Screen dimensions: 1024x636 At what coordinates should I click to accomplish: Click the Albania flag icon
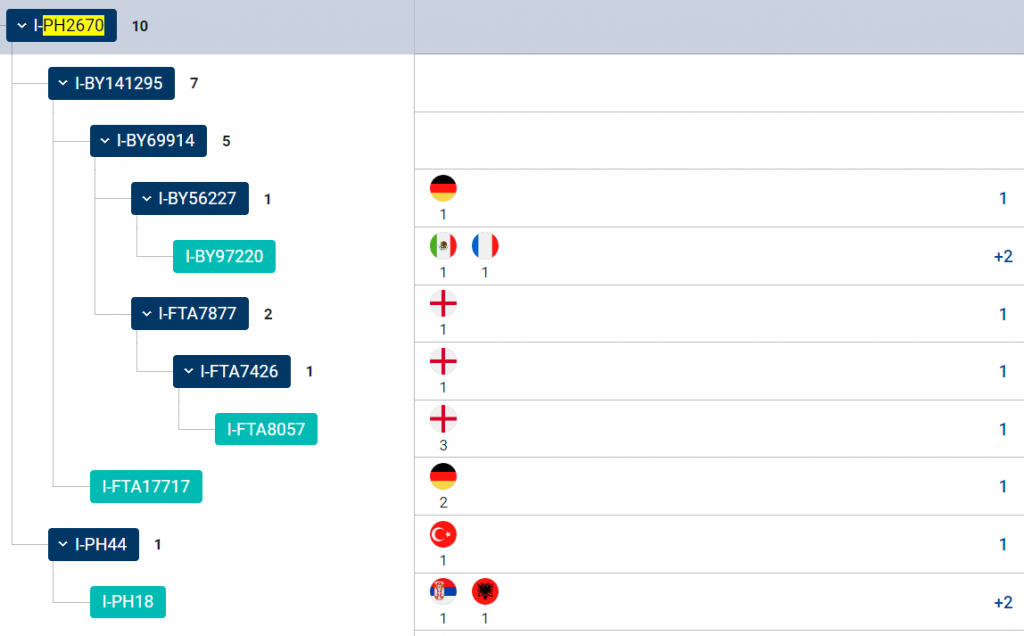pyautogui.click(x=485, y=592)
